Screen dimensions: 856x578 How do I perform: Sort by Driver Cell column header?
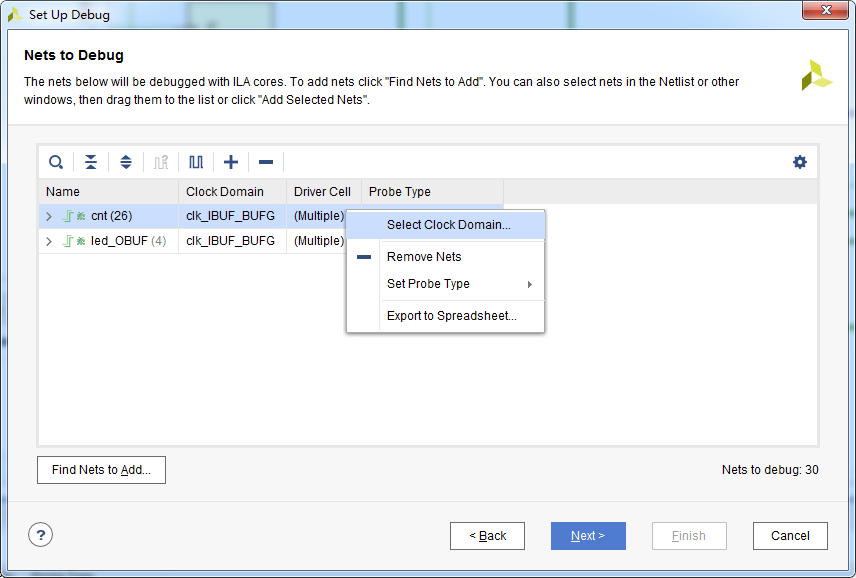click(x=324, y=192)
